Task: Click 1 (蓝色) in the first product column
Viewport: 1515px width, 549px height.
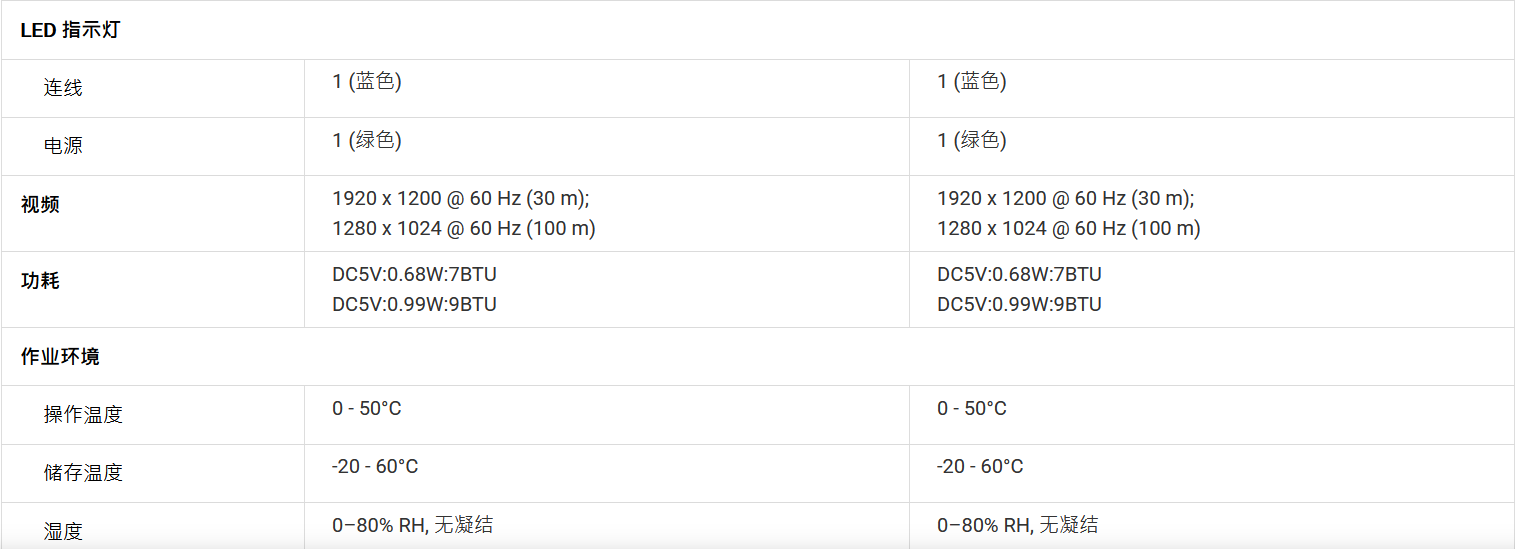Action: tap(367, 82)
